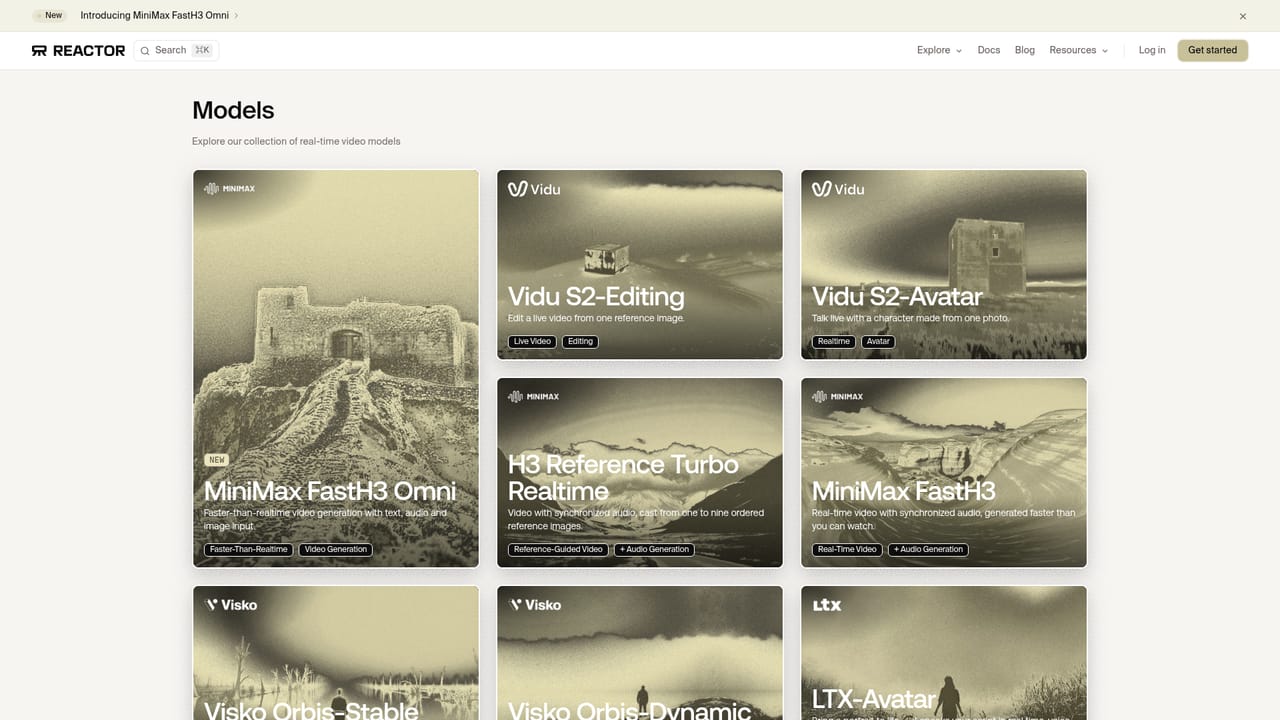This screenshot has height=720, width=1280.
Task: Dismiss the announcement banner with the X
Action: click(1243, 16)
